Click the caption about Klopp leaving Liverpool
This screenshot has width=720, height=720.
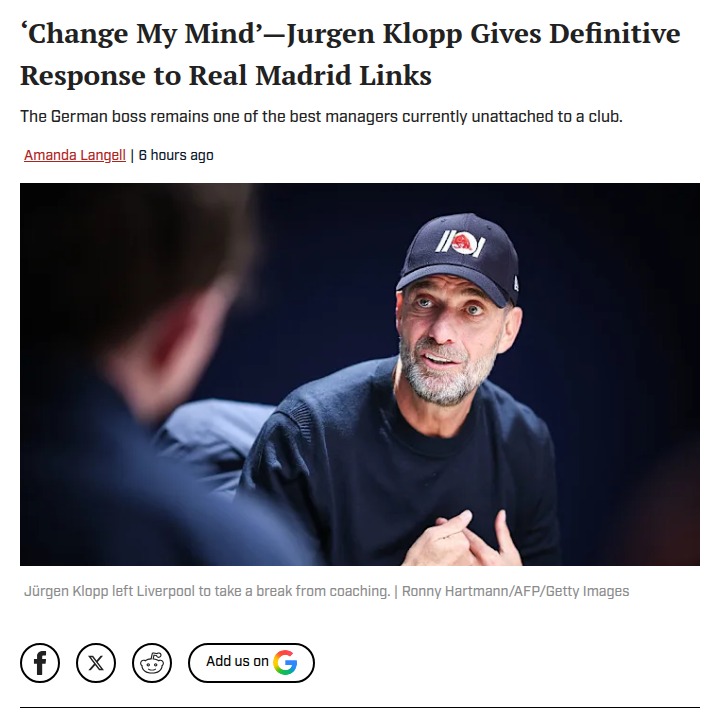[207, 591]
